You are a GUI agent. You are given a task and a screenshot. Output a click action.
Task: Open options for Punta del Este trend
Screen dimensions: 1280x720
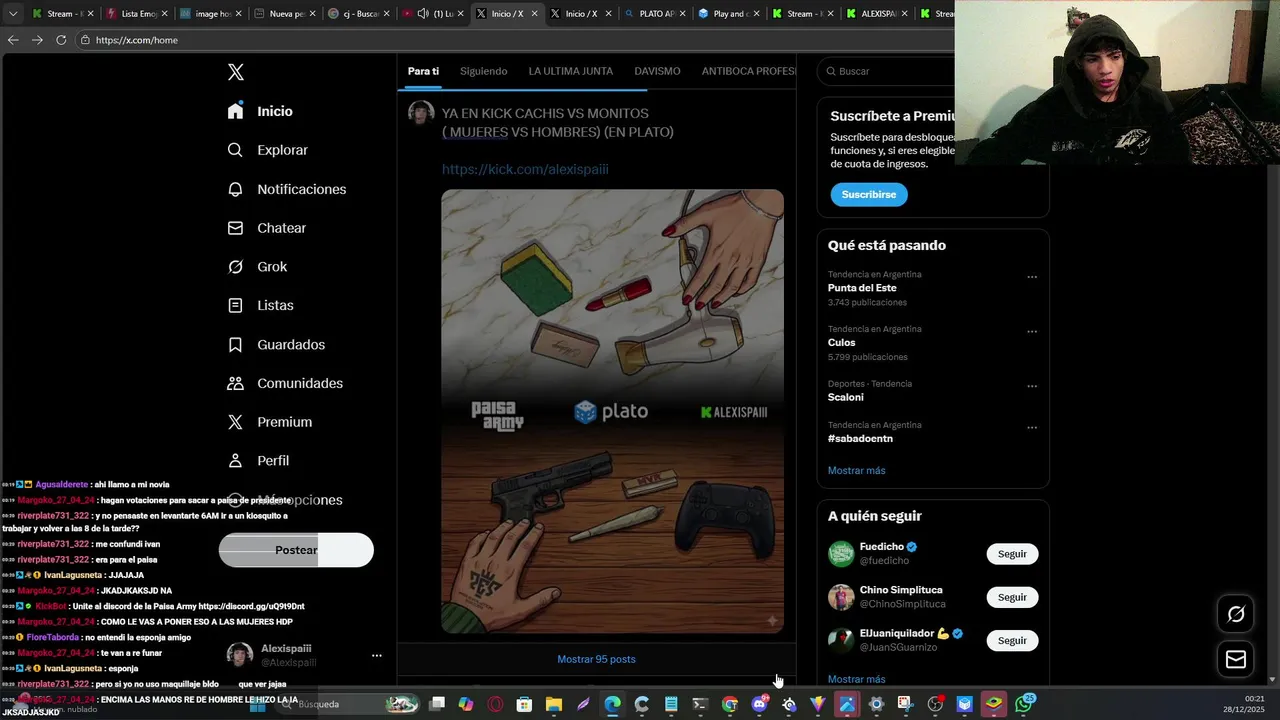pyautogui.click(x=1032, y=277)
